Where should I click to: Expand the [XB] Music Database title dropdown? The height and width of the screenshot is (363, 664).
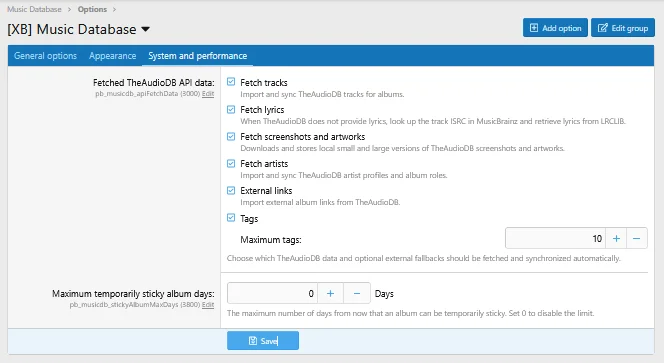[x=145, y=29]
